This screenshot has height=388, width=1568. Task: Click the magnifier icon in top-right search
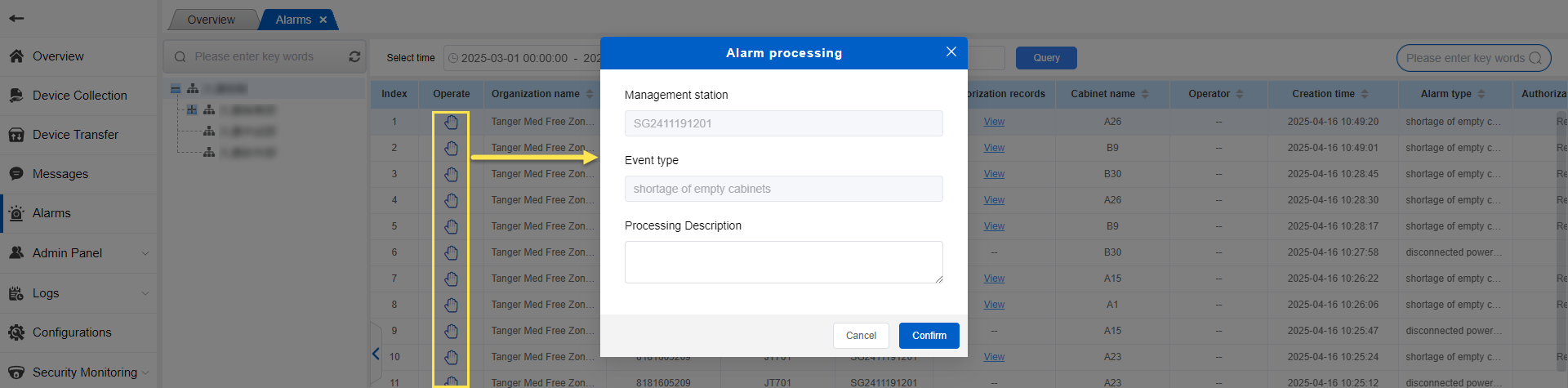[x=1535, y=58]
